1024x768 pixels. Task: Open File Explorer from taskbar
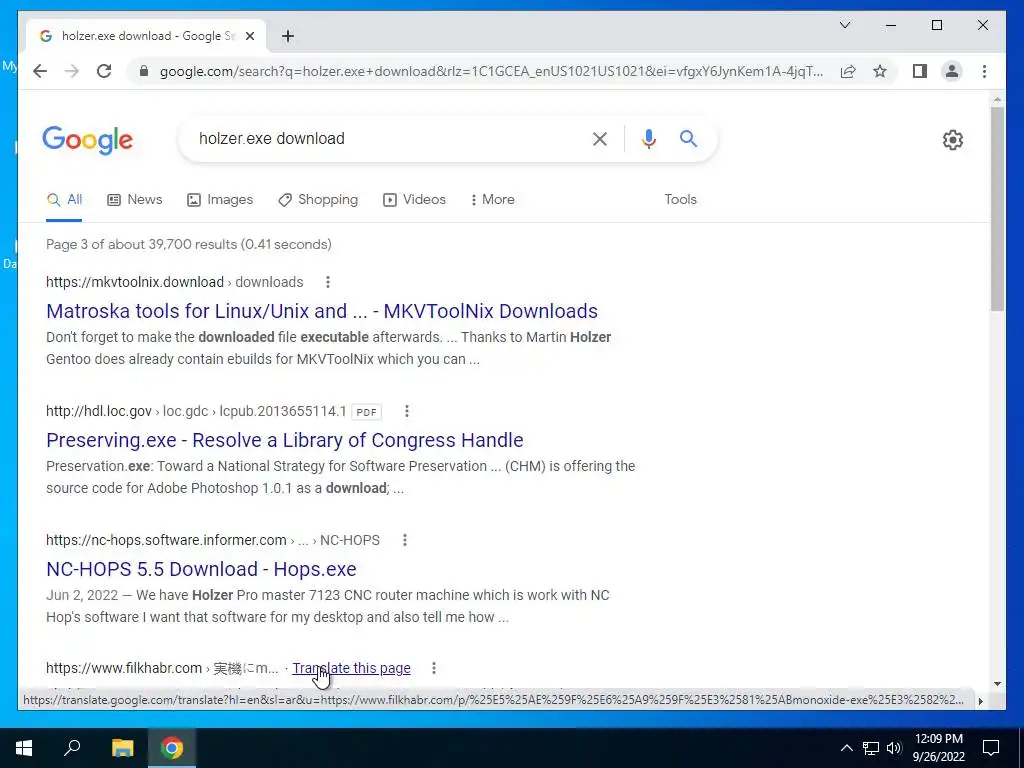click(x=122, y=748)
